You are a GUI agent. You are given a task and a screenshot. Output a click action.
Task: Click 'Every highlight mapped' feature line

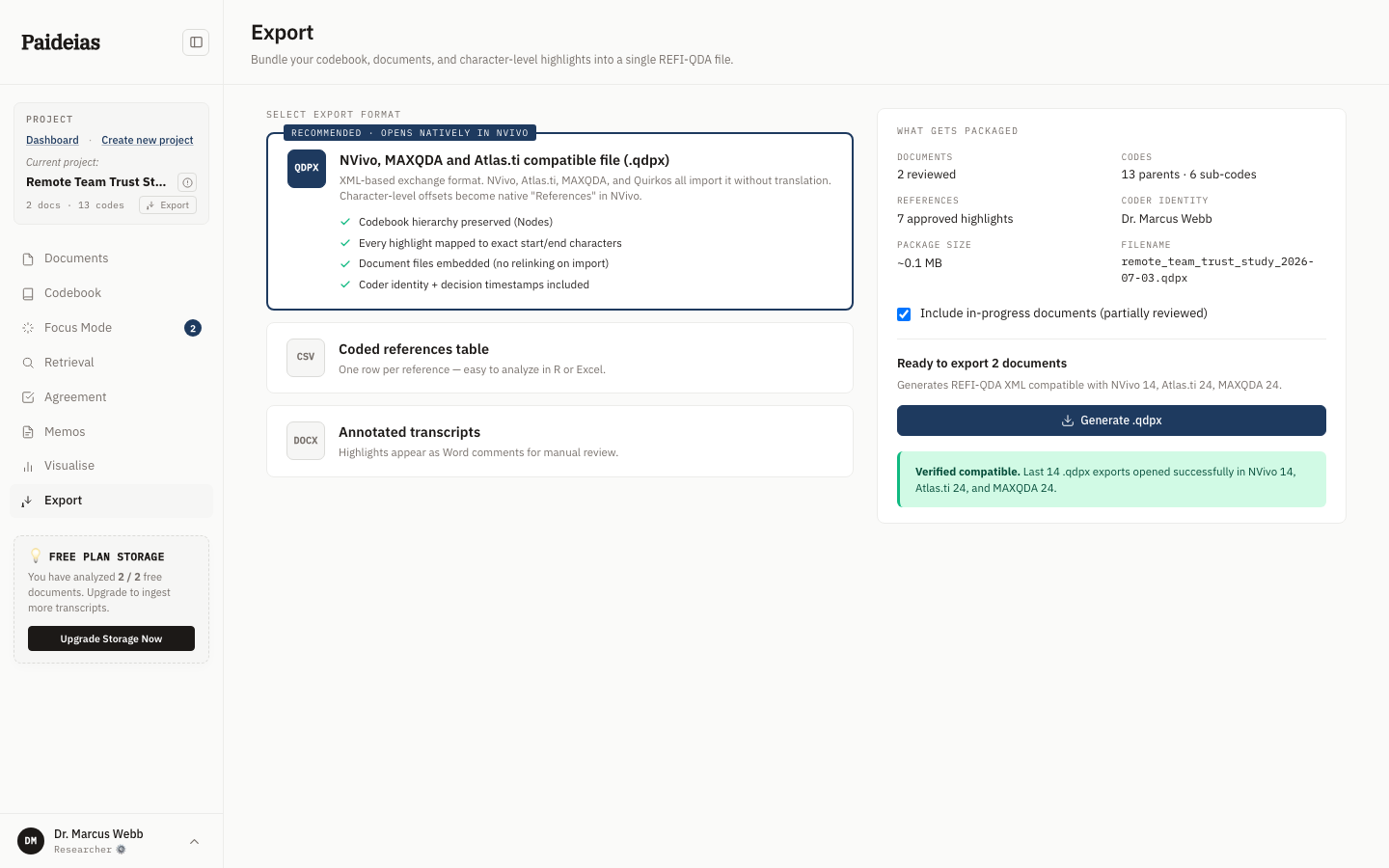tap(490, 243)
